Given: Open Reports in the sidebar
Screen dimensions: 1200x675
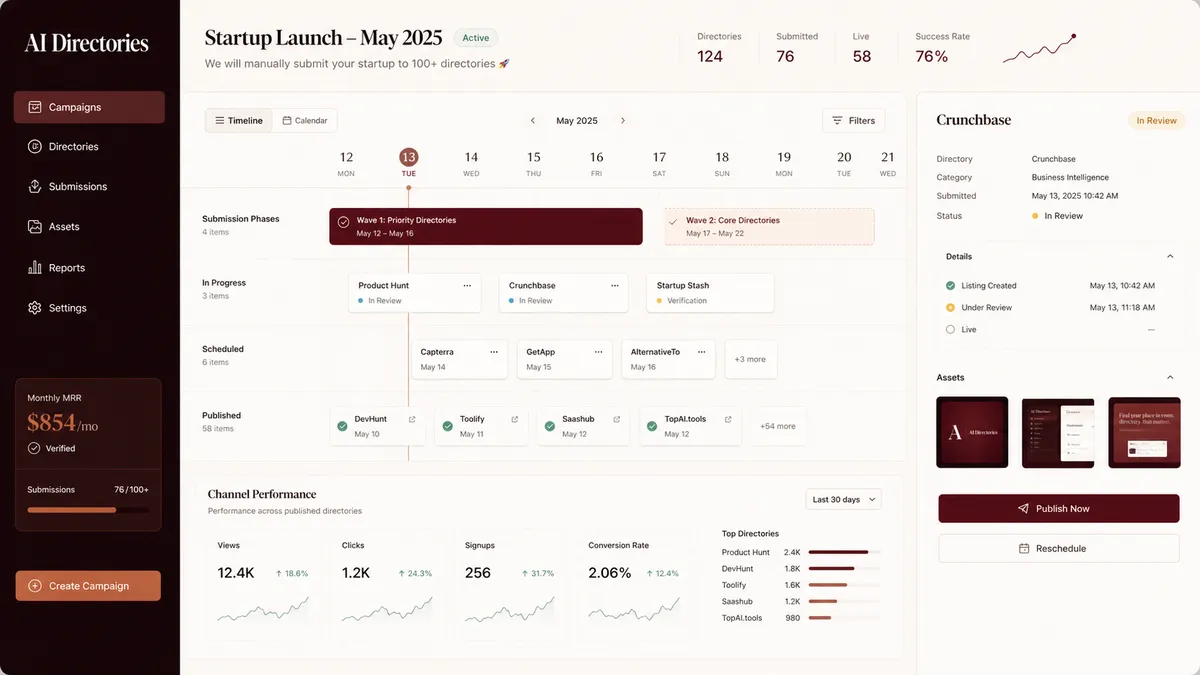Looking at the screenshot, I should click(x=89, y=267).
